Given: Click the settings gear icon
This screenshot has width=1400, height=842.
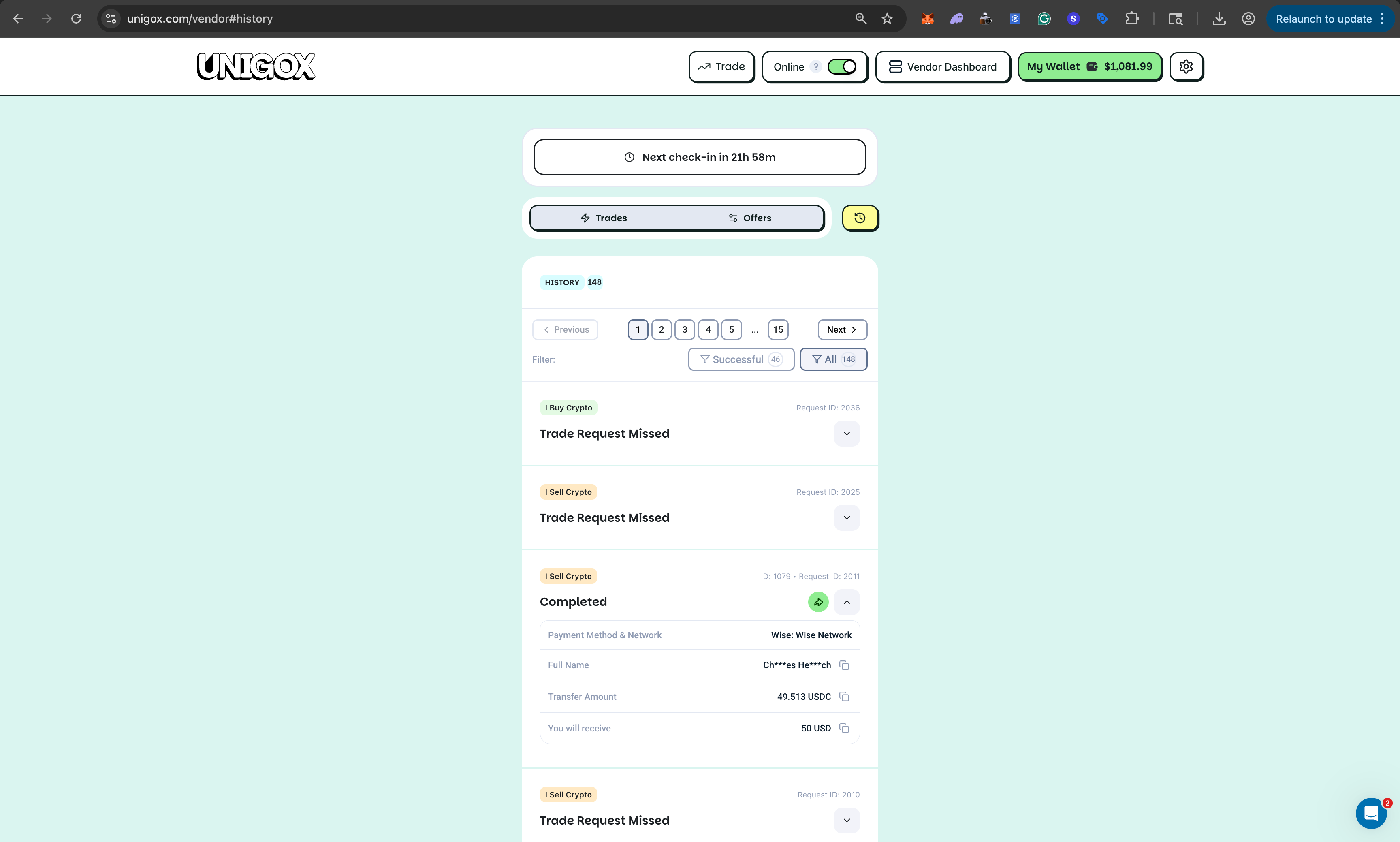Looking at the screenshot, I should click(1186, 66).
